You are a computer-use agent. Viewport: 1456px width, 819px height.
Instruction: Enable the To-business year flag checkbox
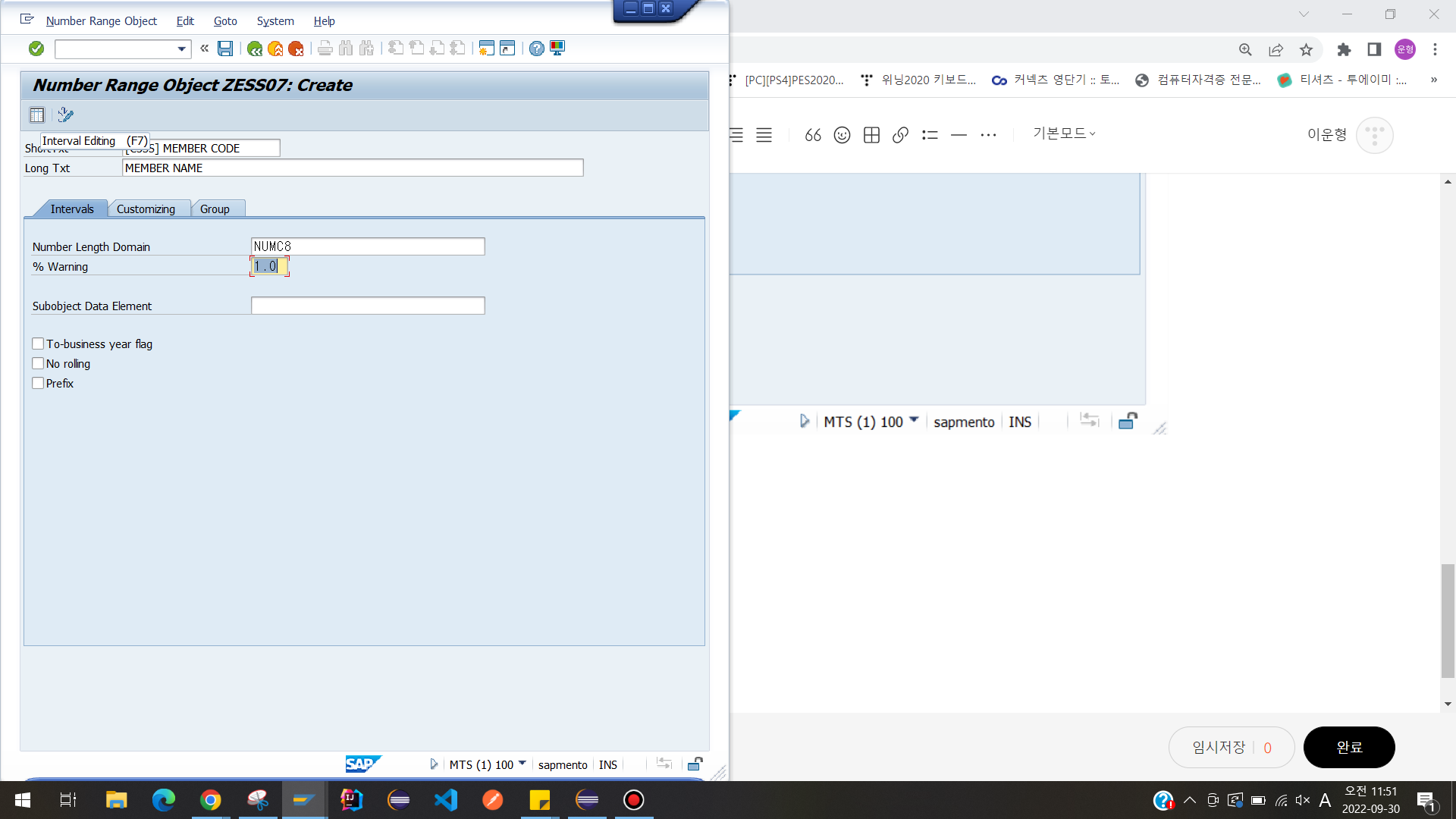(x=38, y=344)
